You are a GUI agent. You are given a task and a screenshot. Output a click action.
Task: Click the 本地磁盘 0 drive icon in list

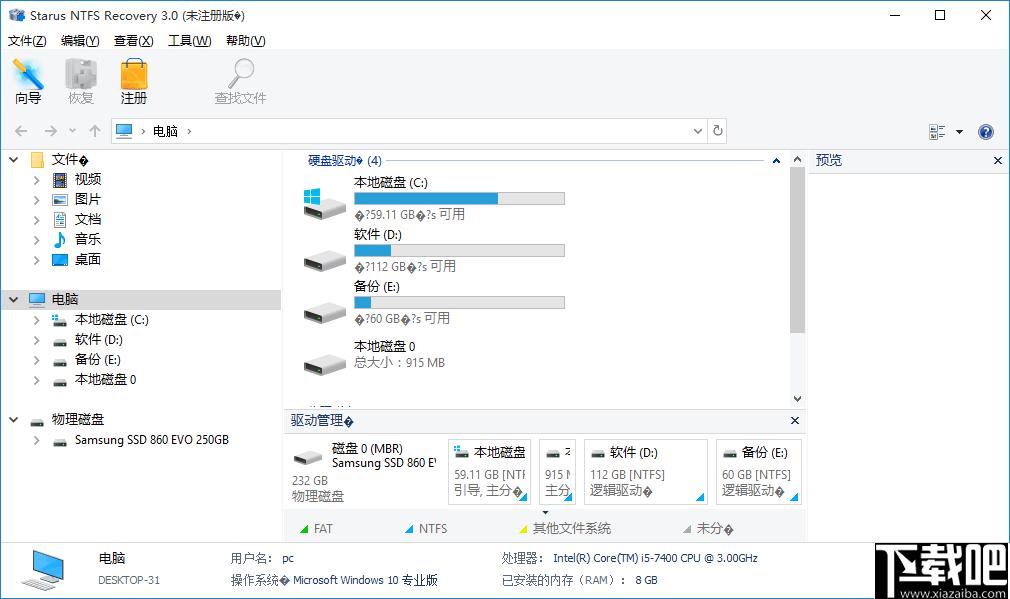pos(325,365)
